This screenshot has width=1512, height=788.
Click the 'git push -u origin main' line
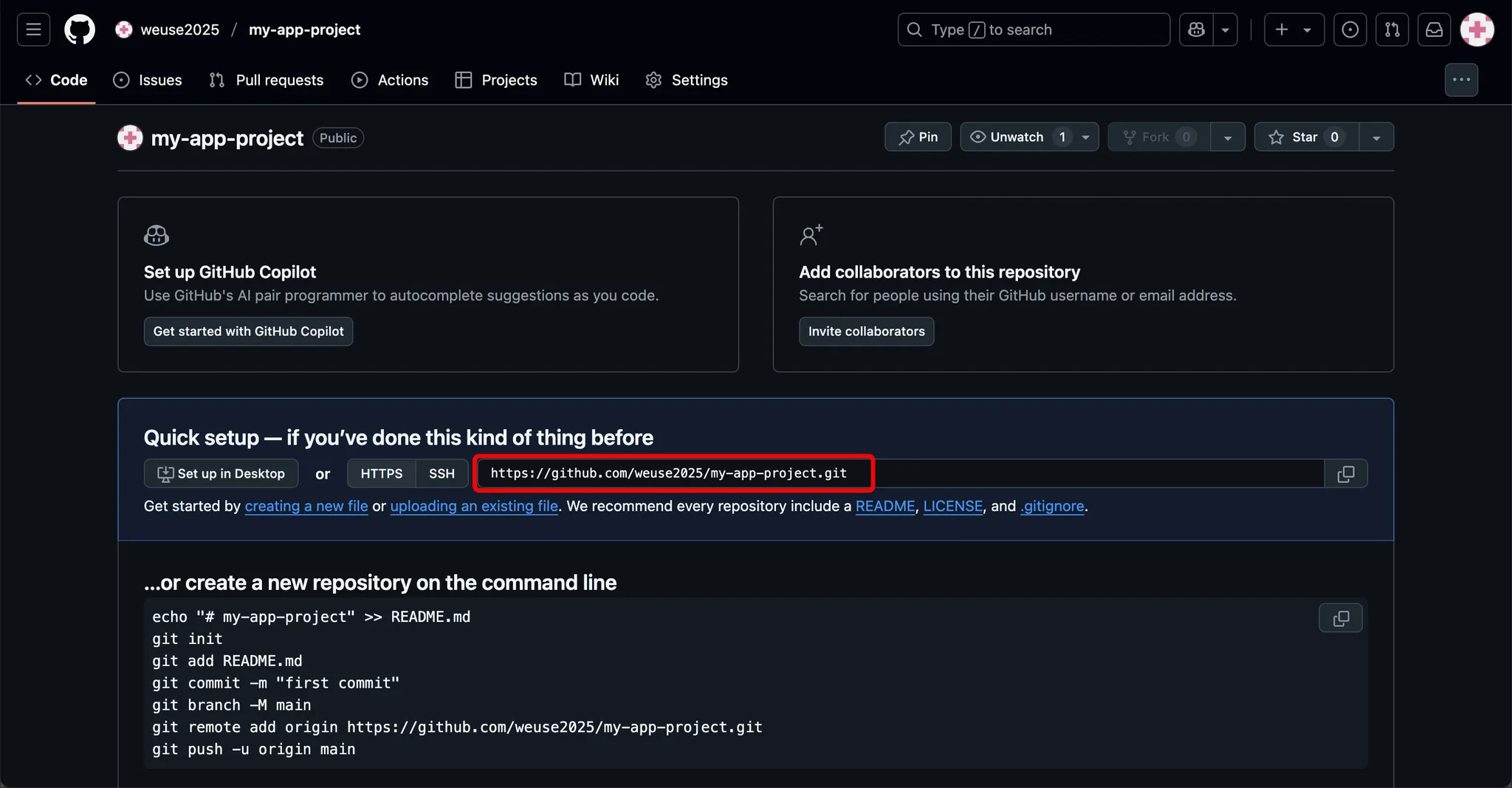tap(254, 749)
